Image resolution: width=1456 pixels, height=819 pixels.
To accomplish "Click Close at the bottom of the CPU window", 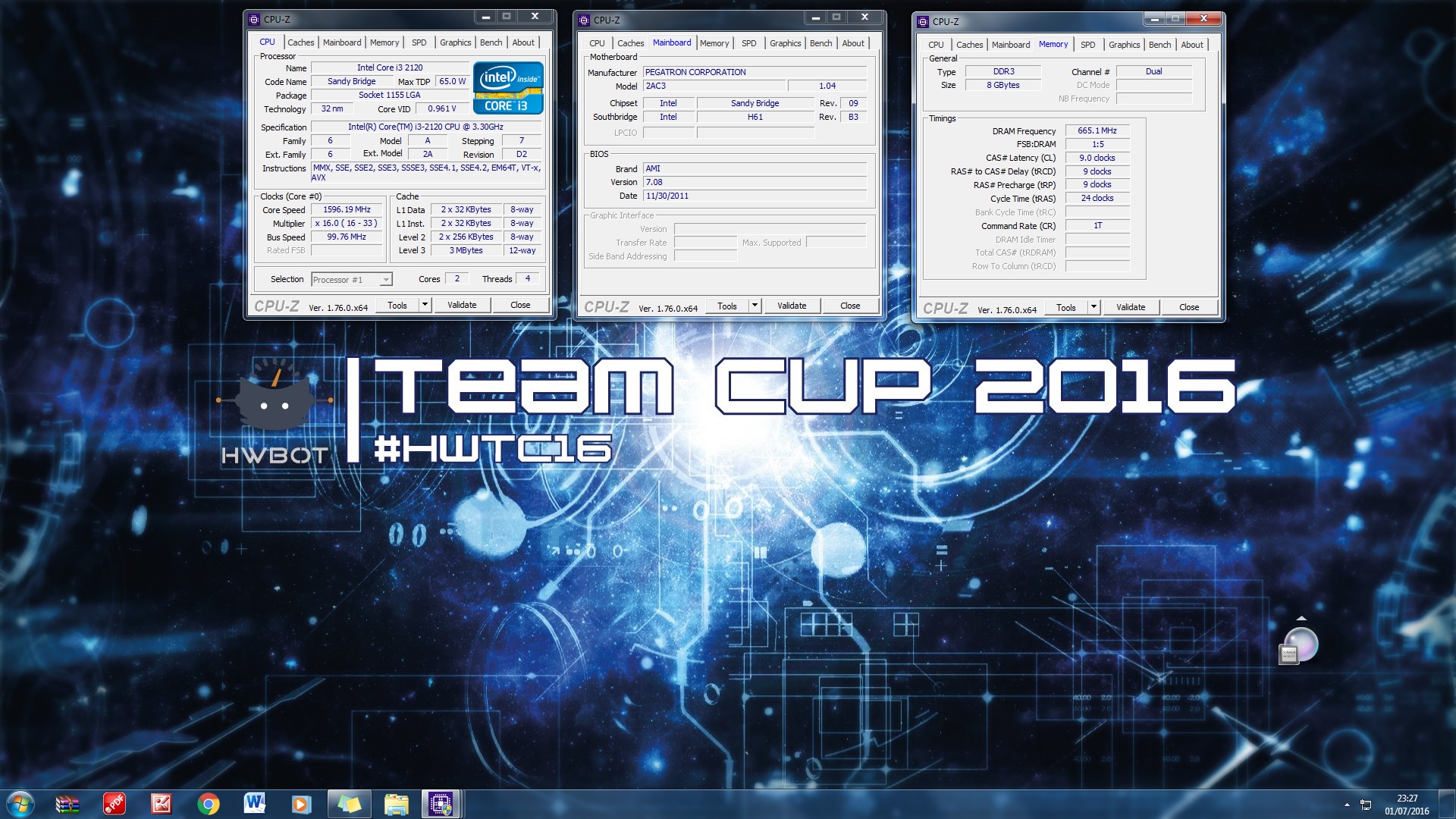I will pos(520,305).
